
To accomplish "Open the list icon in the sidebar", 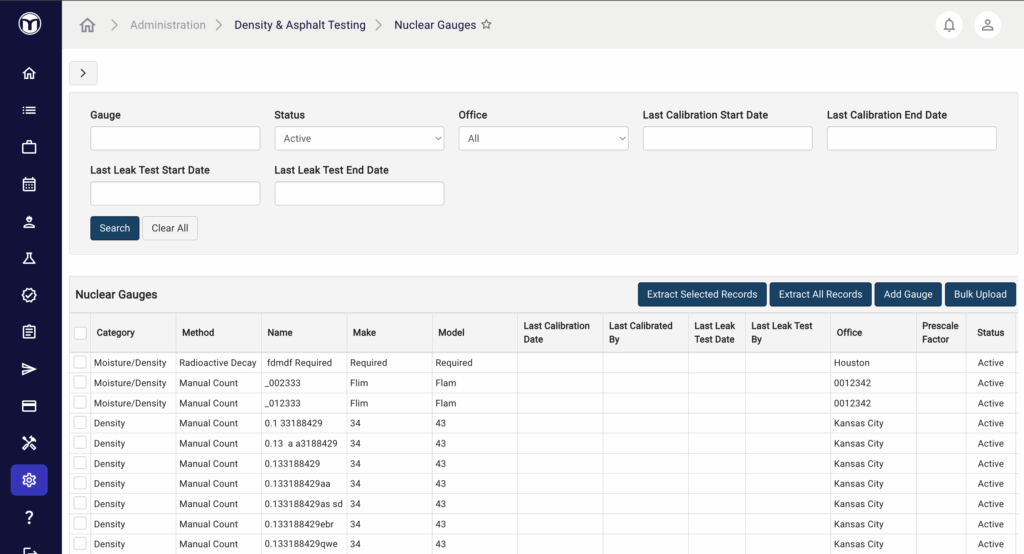I will pos(29,110).
